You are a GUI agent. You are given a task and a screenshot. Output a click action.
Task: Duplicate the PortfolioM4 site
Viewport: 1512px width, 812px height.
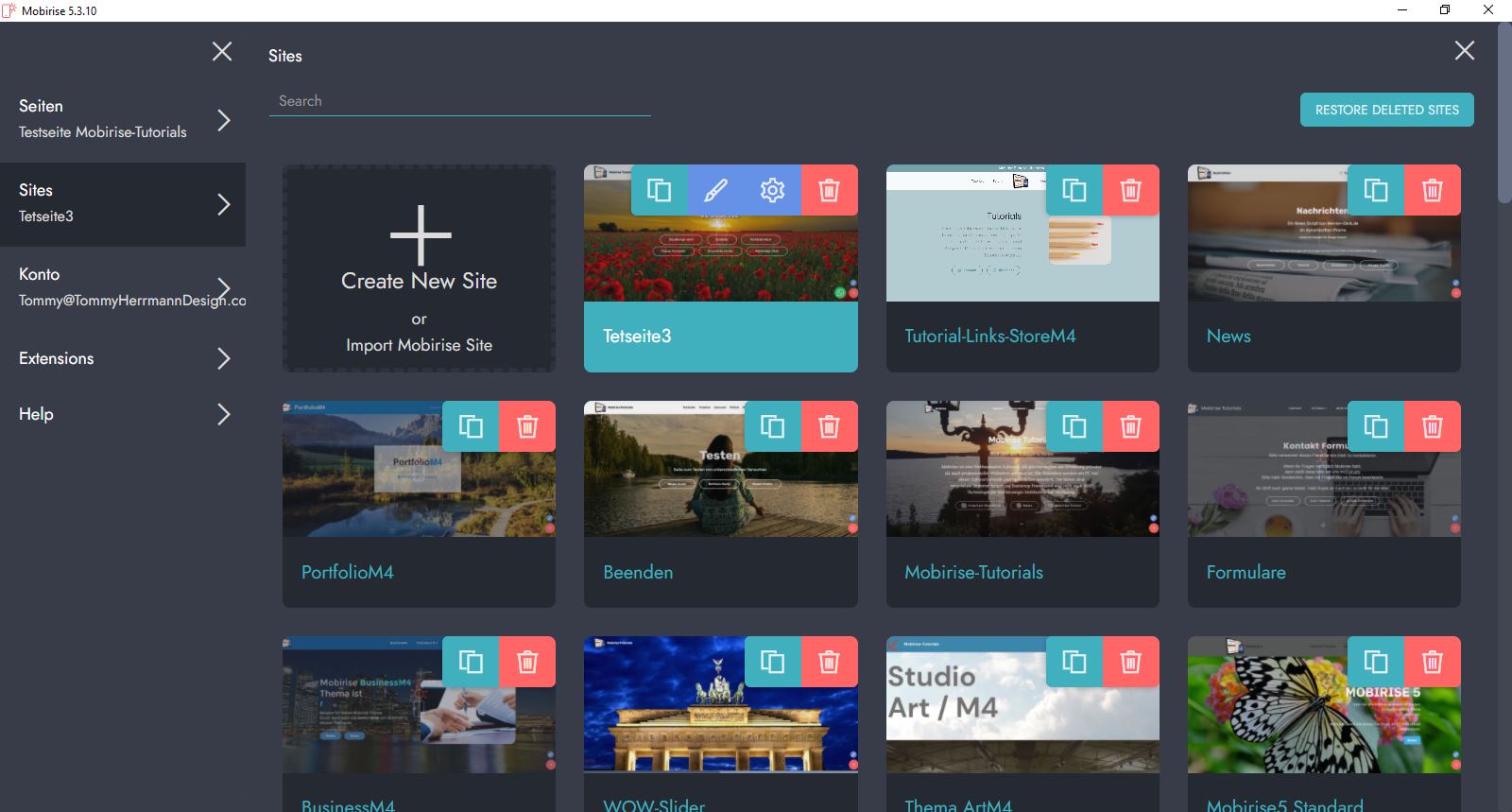click(x=471, y=426)
